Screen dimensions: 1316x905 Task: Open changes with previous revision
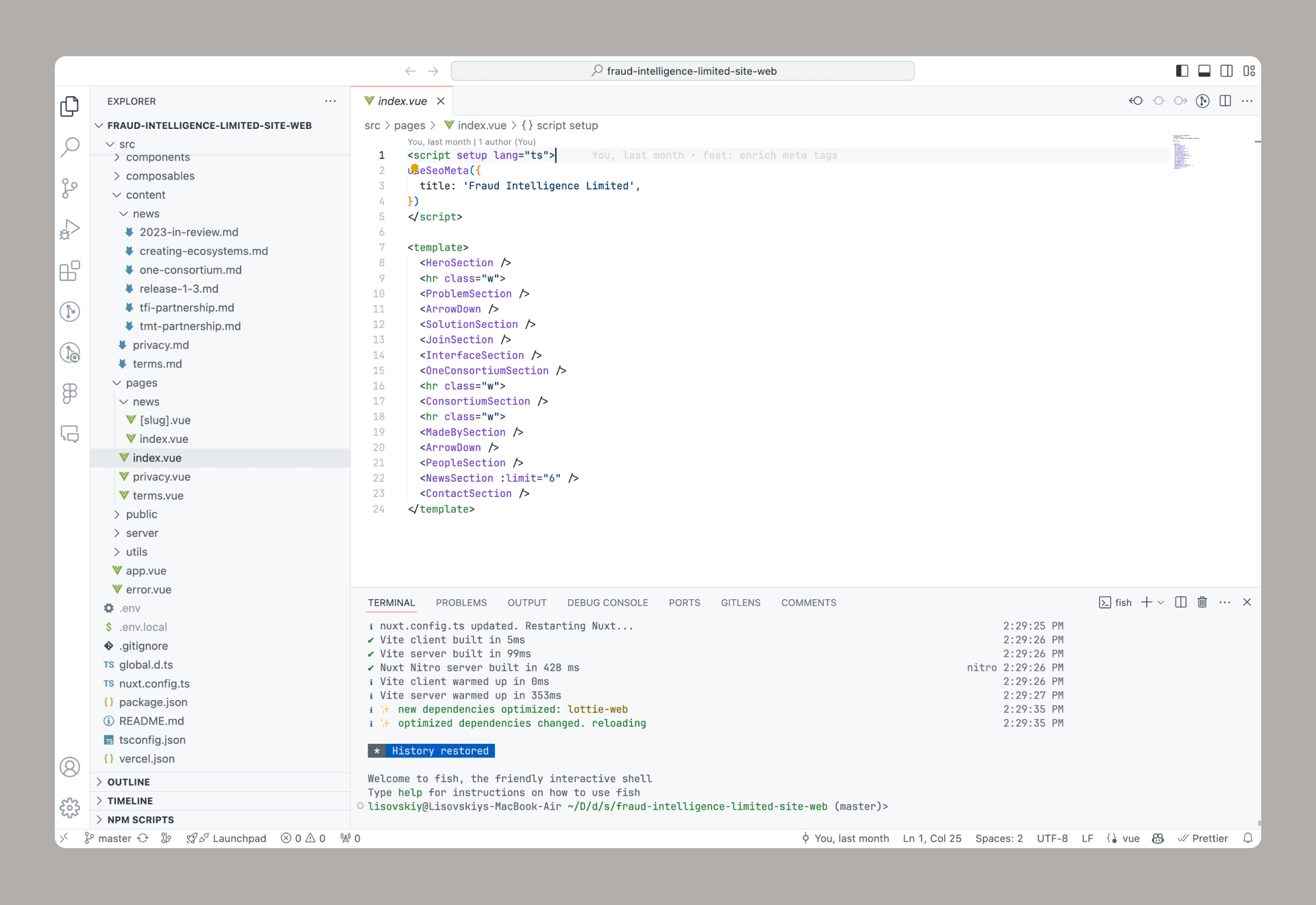point(1136,101)
